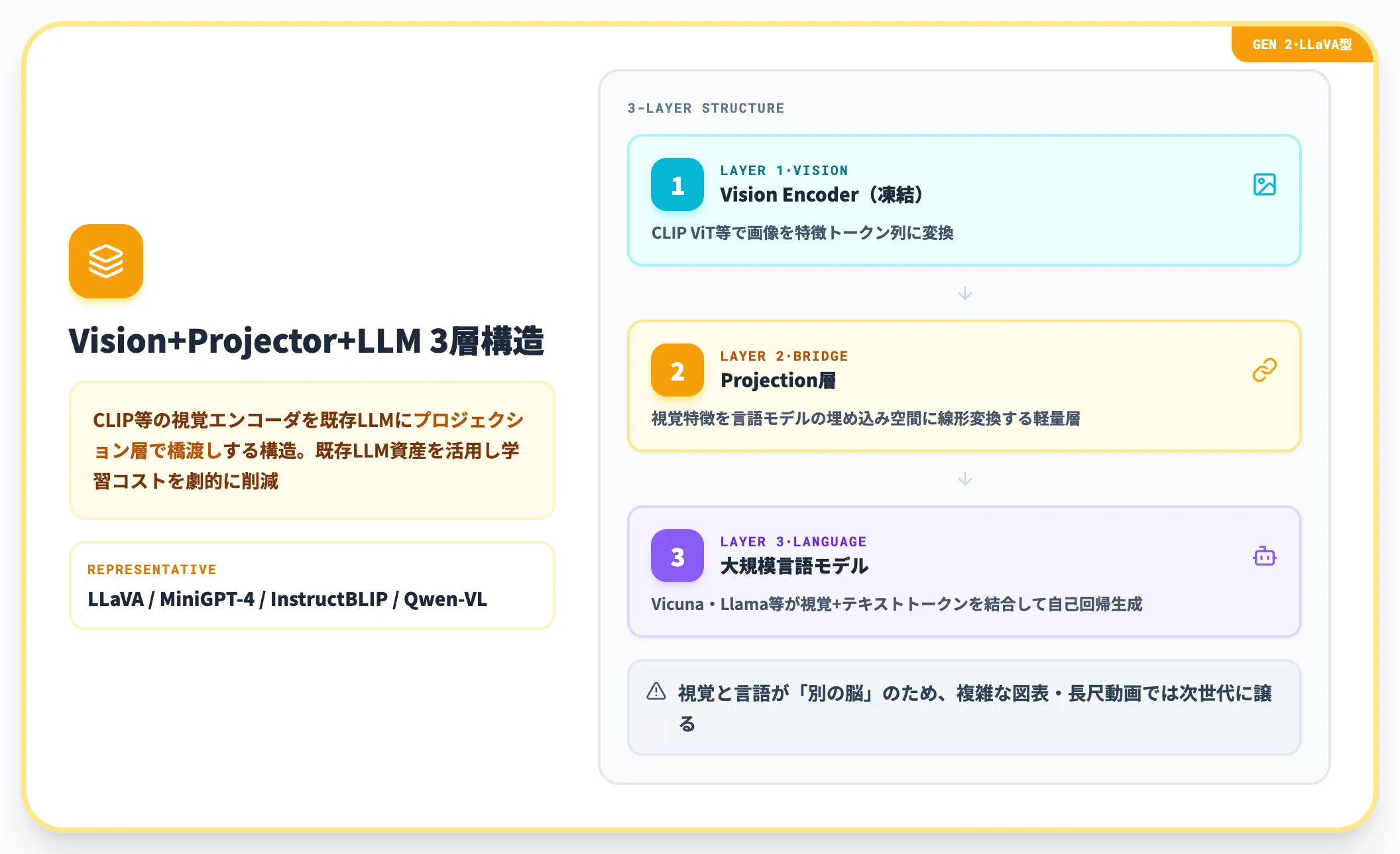Click the LAYER 3·LANGUAGE label
Image resolution: width=1400 pixels, height=854 pixels.
[793, 542]
